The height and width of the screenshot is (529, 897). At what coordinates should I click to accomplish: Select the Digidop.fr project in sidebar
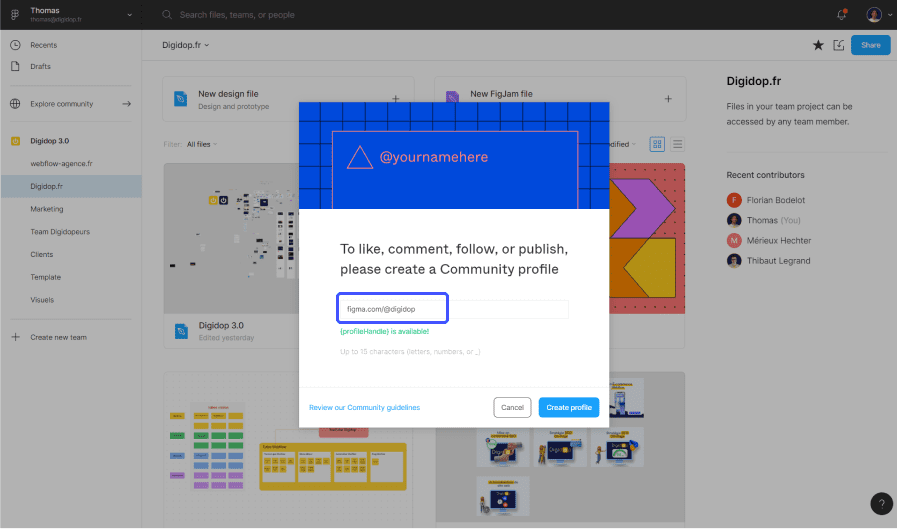pyautogui.click(x=71, y=186)
